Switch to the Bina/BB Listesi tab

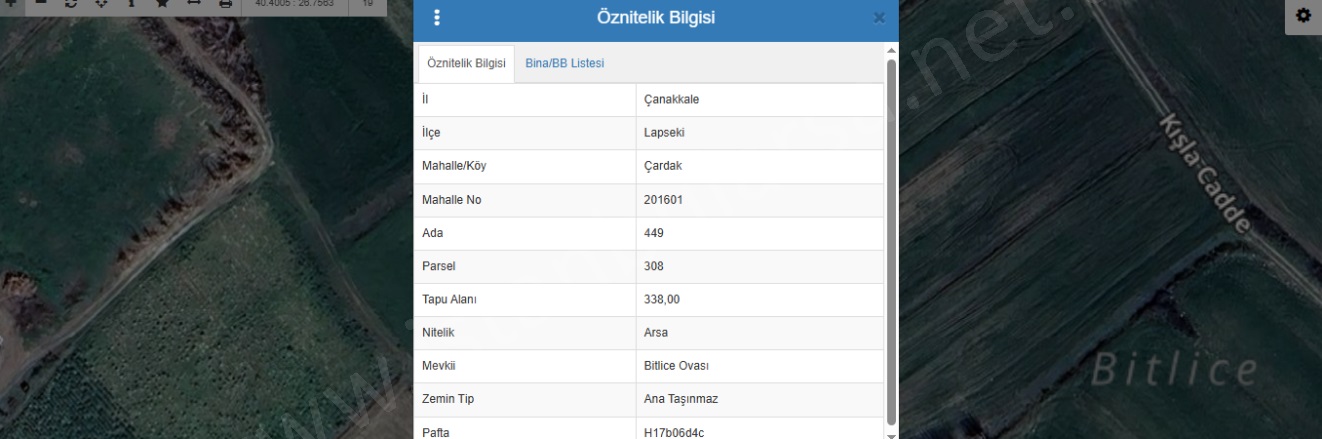564,63
